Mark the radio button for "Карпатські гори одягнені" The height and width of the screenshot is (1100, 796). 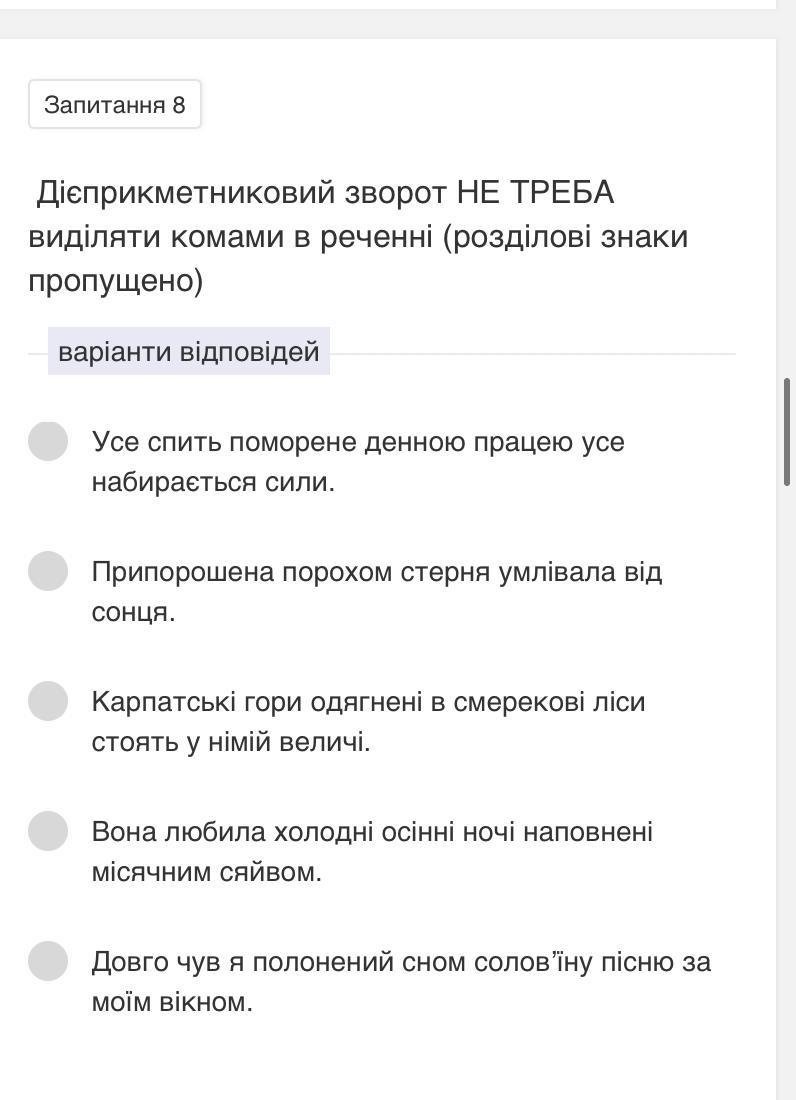click(x=48, y=701)
